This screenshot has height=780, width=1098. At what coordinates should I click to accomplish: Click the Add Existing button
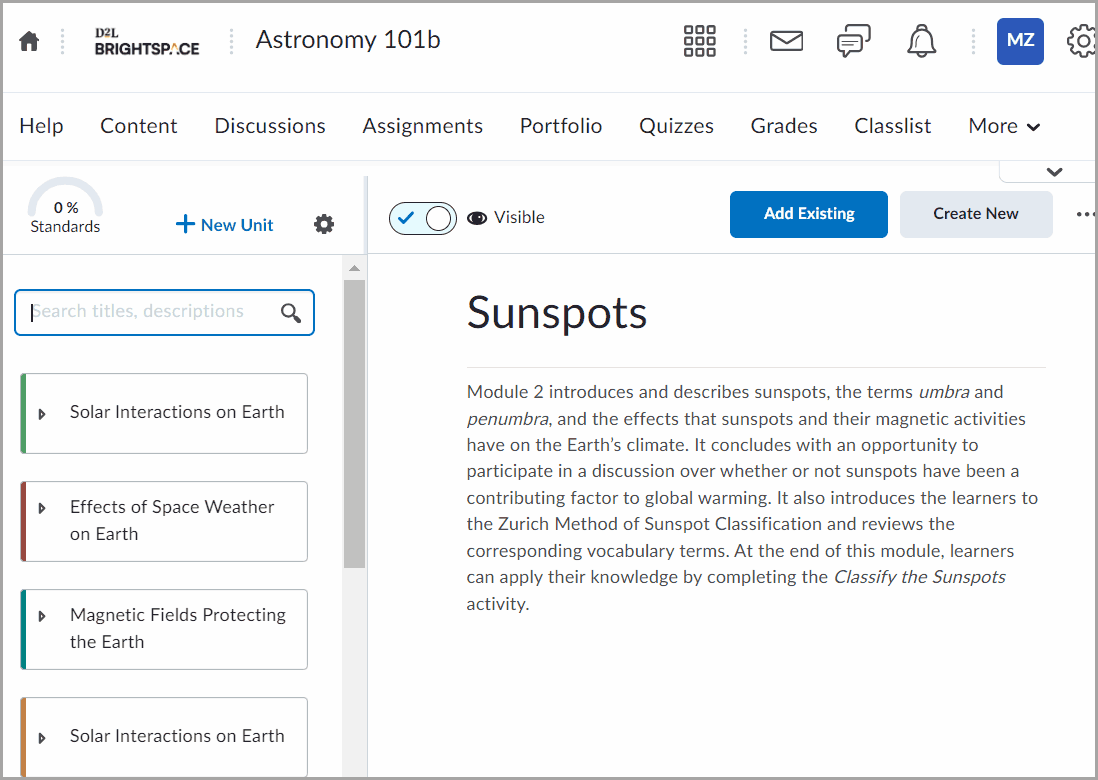click(808, 214)
